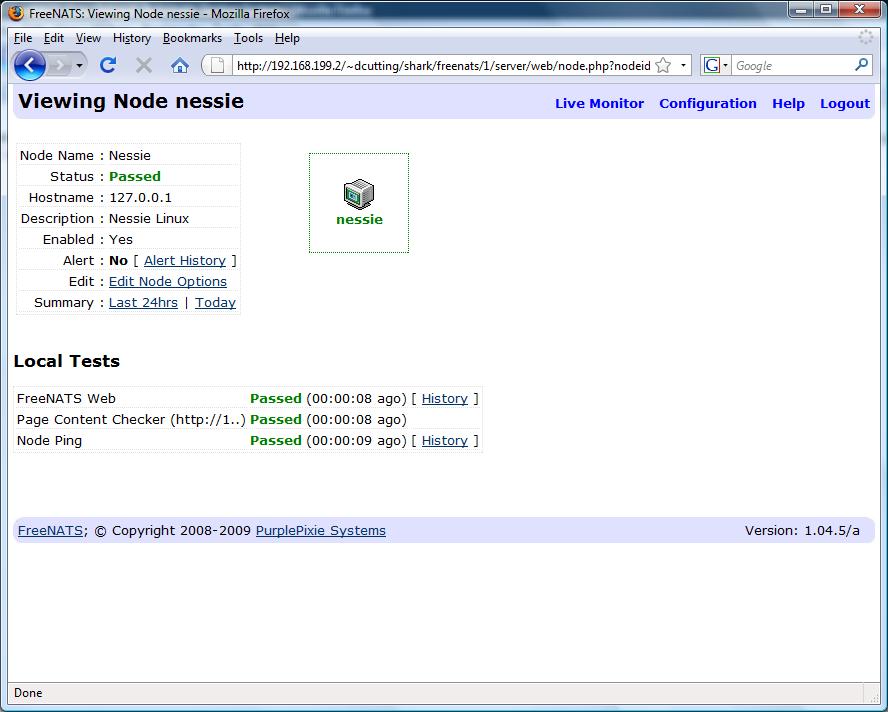Open the back/forward history dropdown arrow
Viewport: 888px width, 712px height.
(79, 65)
